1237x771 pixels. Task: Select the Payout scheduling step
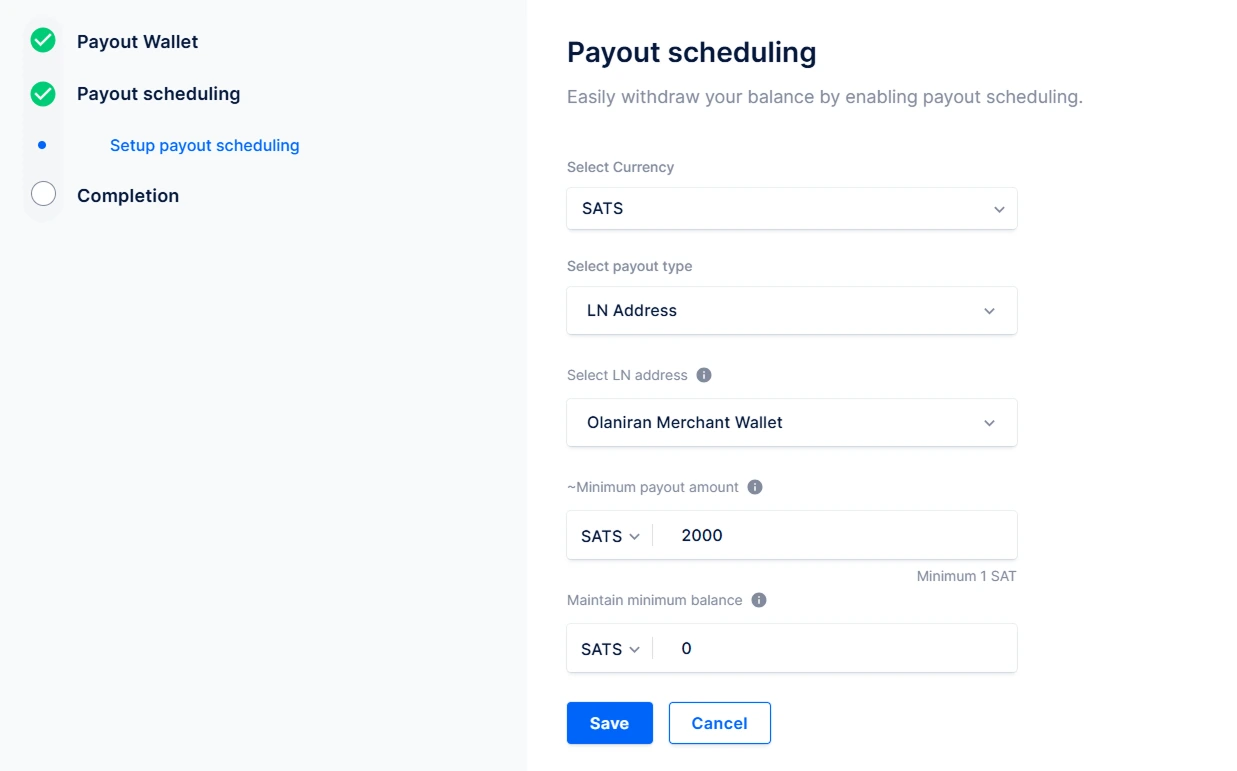click(x=158, y=93)
